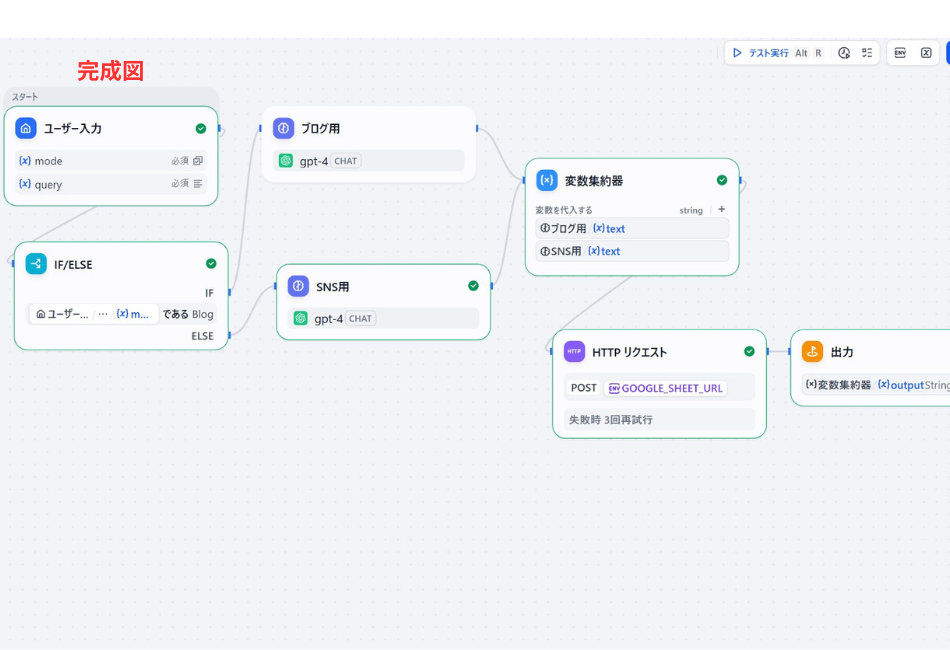Viewport: 950px width, 650px height.
Task: Select the CHAT tag on the ブログ用 model
Action: (344, 160)
